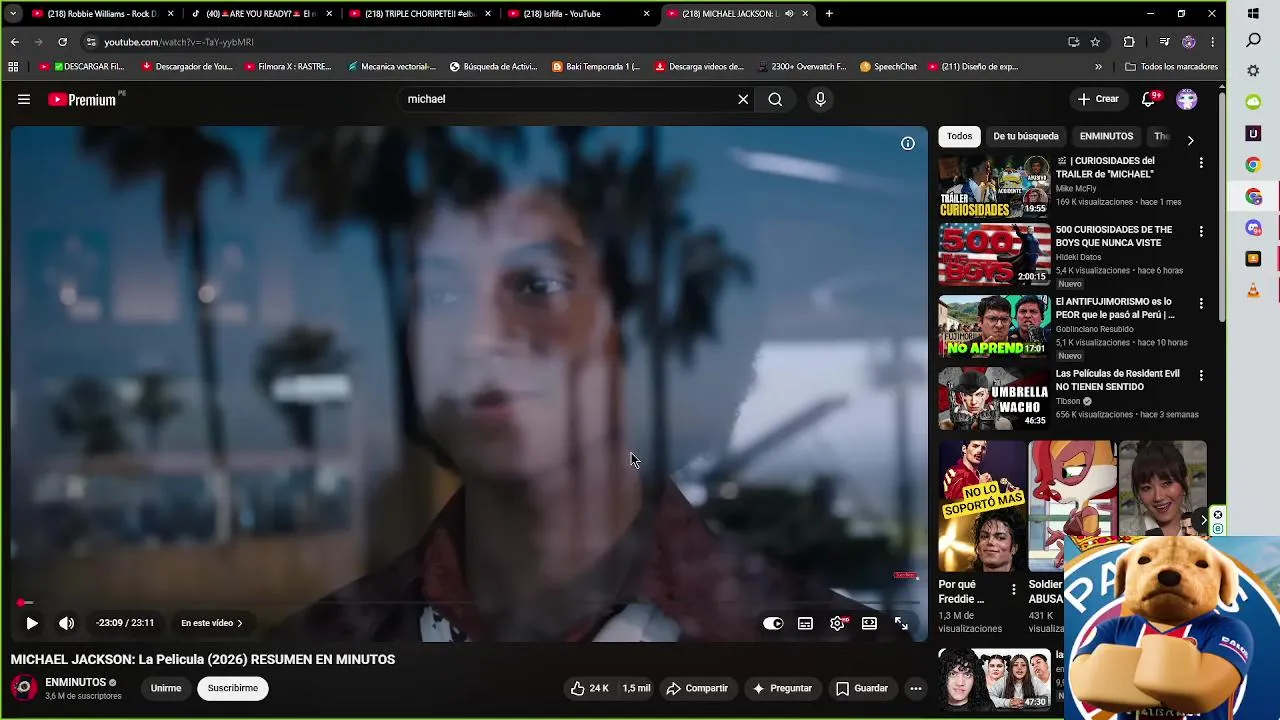The image size is (1280, 720).
Task: Show hidden bookmarks overflow chevron
Action: [1098, 67]
